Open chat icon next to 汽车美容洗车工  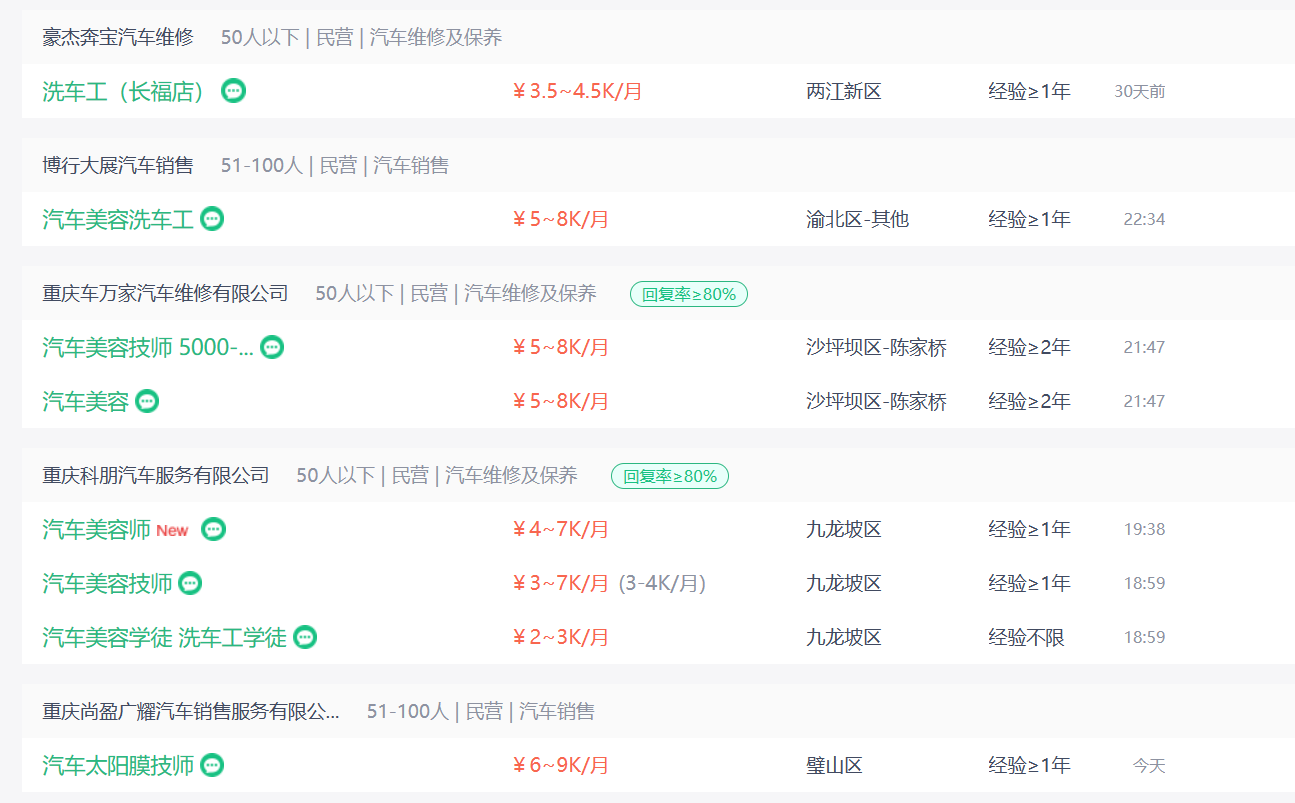click(x=212, y=219)
